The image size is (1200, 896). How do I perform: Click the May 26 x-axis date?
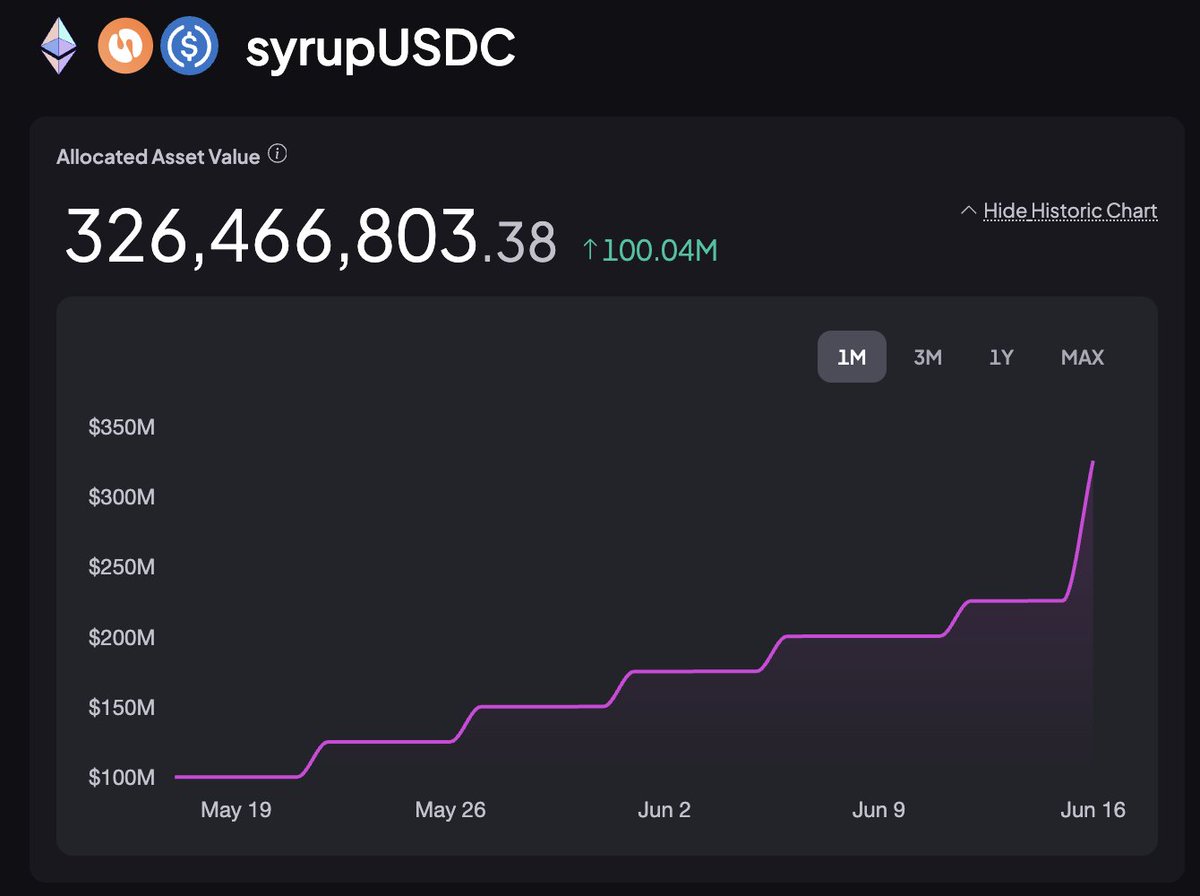point(450,810)
